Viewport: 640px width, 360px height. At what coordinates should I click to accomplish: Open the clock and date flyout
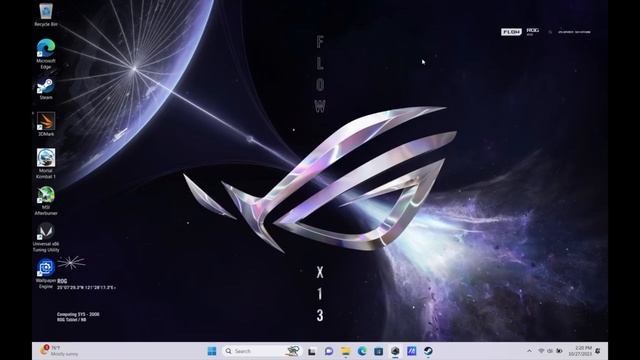point(580,351)
